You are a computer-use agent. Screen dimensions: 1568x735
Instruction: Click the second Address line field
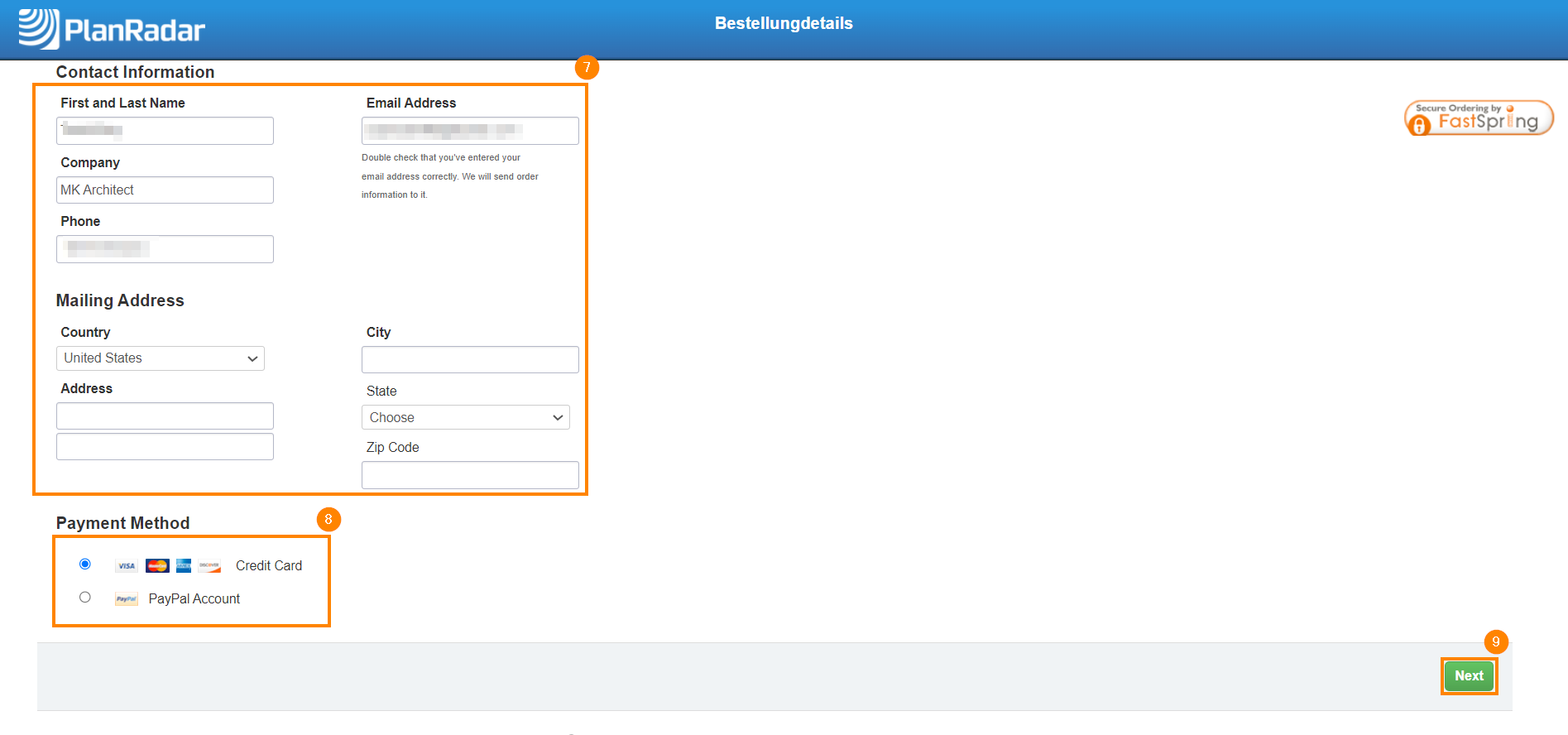pos(165,447)
